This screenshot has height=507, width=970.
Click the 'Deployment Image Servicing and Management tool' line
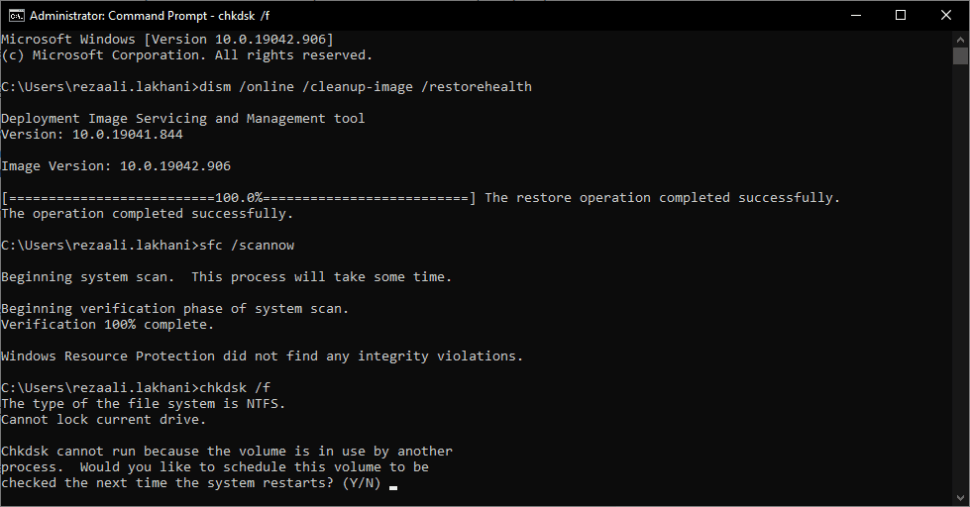[183, 118]
